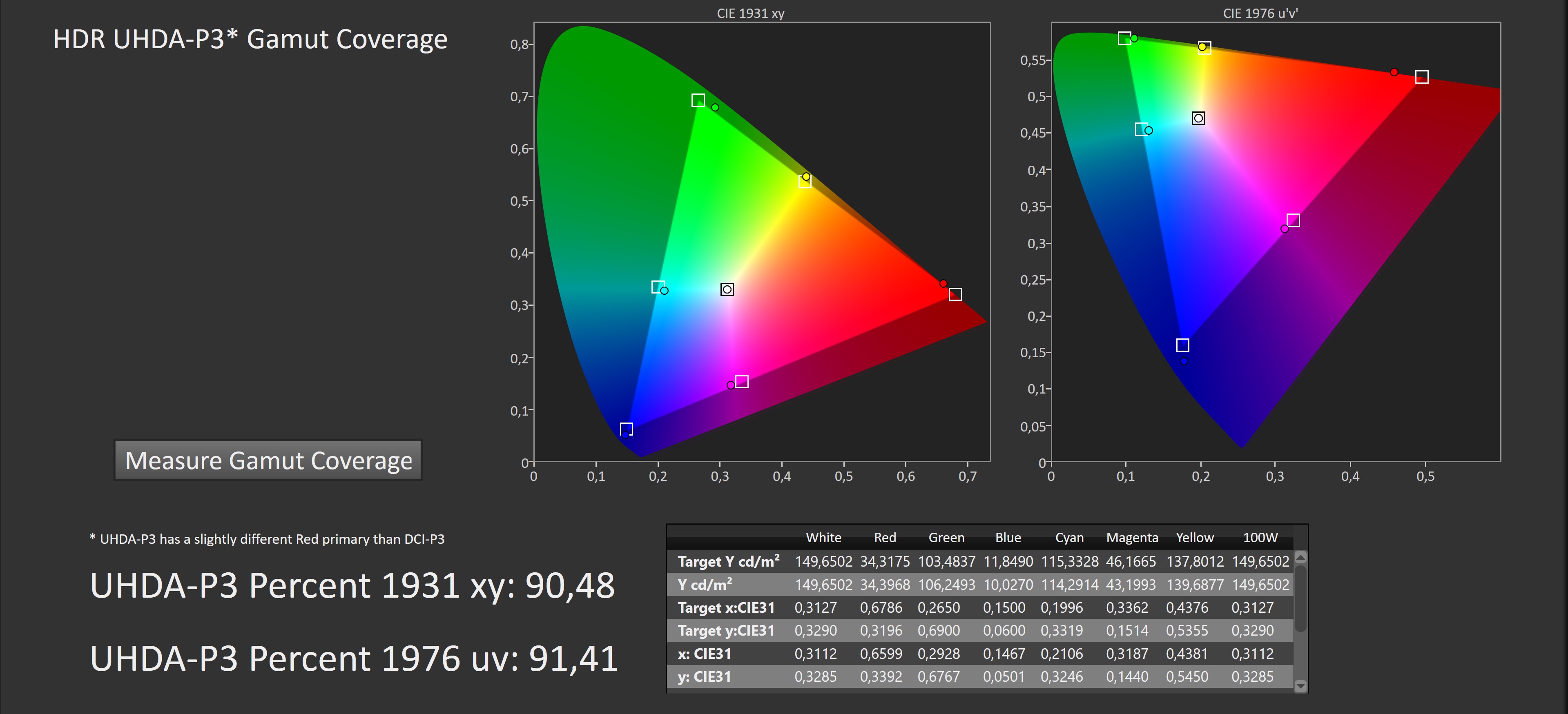Click the table's scroll down arrow

pos(1300,685)
